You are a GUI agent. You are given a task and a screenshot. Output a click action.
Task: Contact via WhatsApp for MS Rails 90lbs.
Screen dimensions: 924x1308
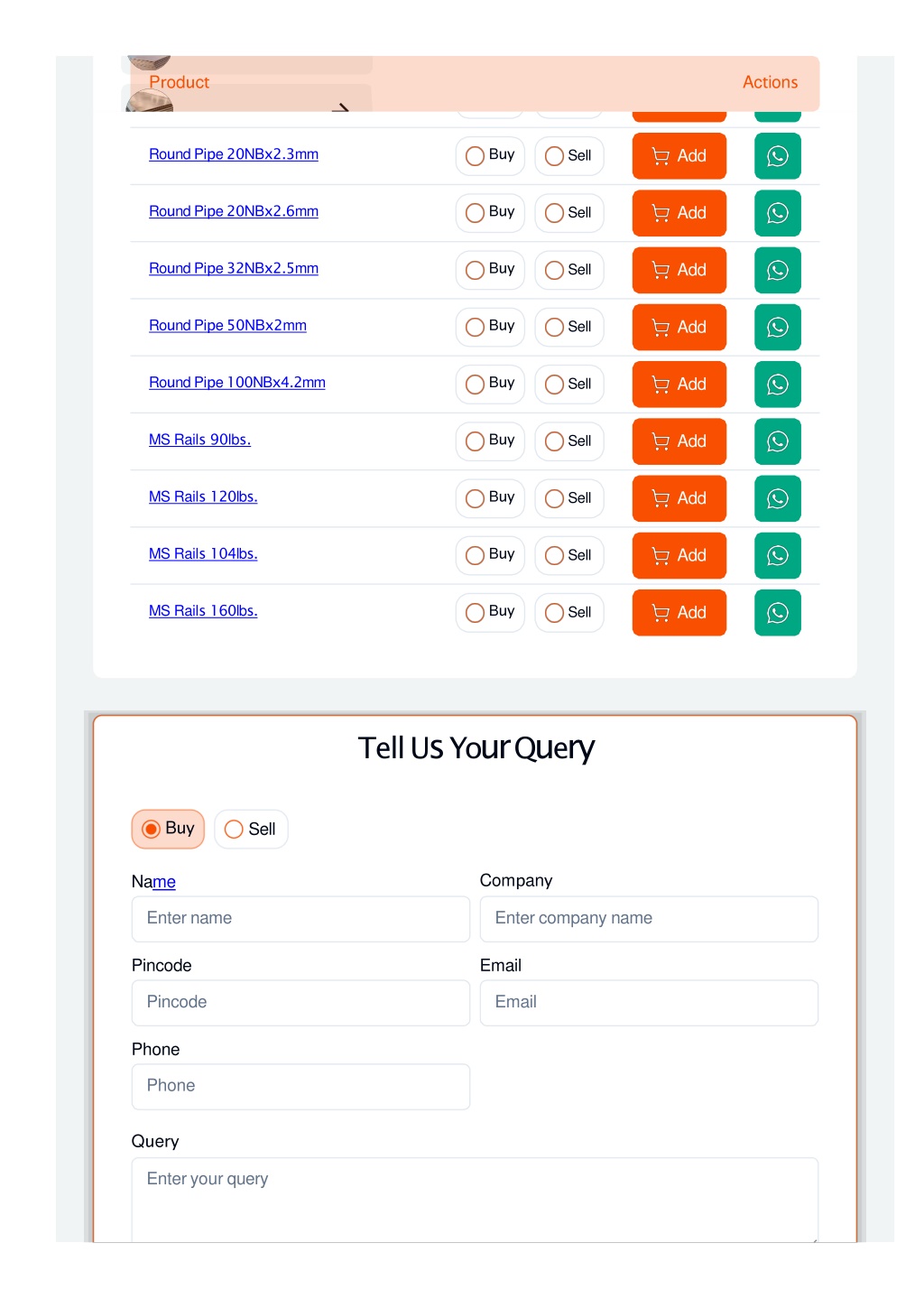777,441
